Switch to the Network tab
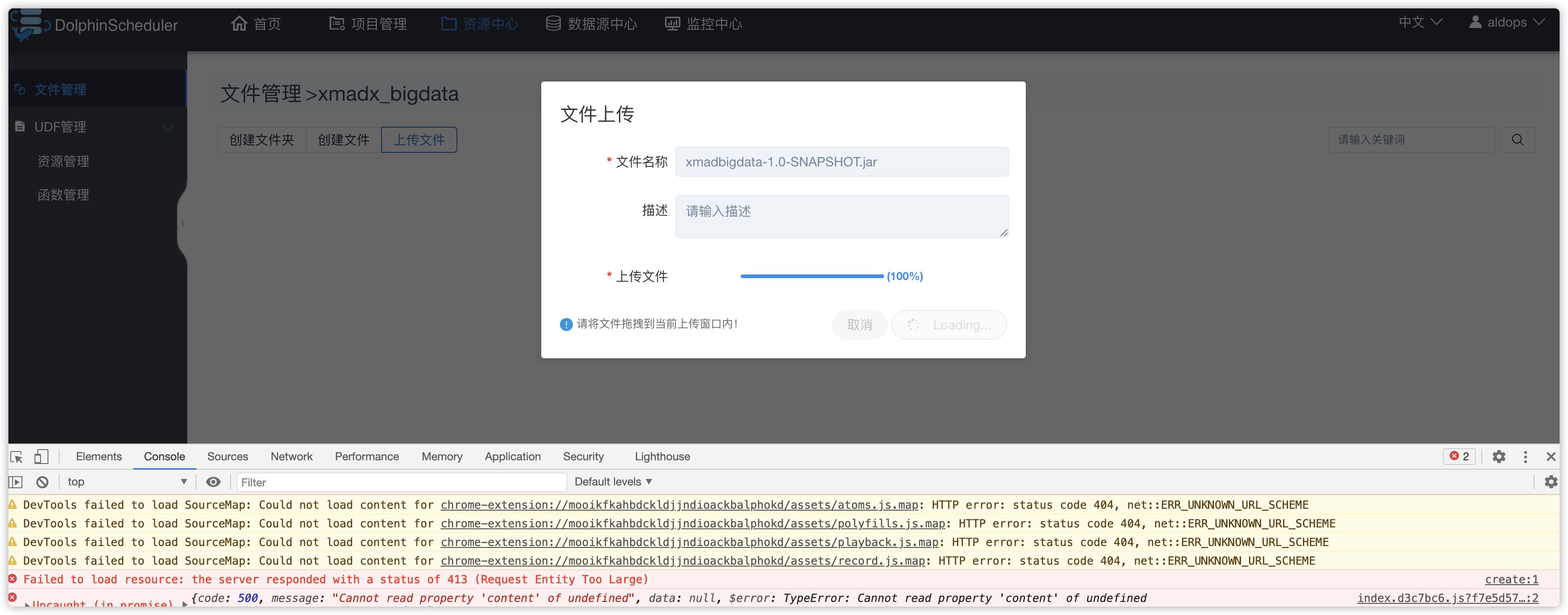Screen dimensions: 1568x615 pyautogui.click(x=291, y=457)
